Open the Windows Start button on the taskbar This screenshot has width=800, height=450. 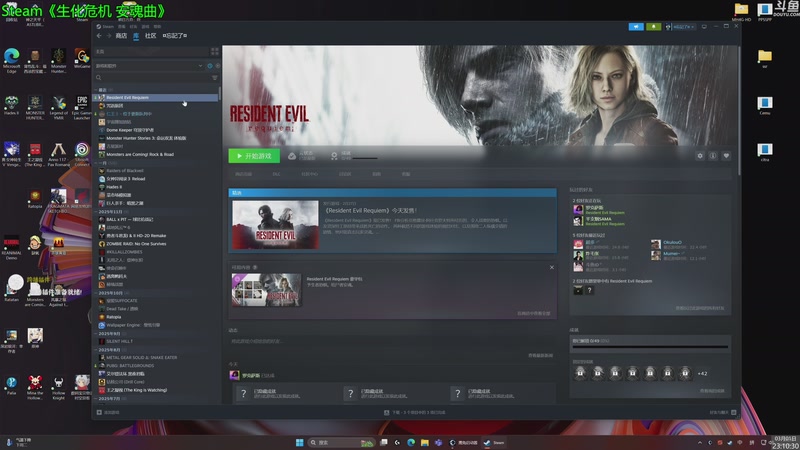coord(299,442)
